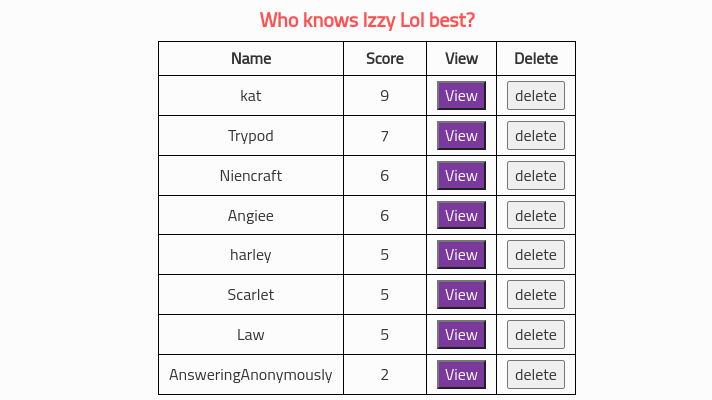Screen dimensions: 712x400
Task: Delete Angiee's score
Action: click(x=535, y=216)
